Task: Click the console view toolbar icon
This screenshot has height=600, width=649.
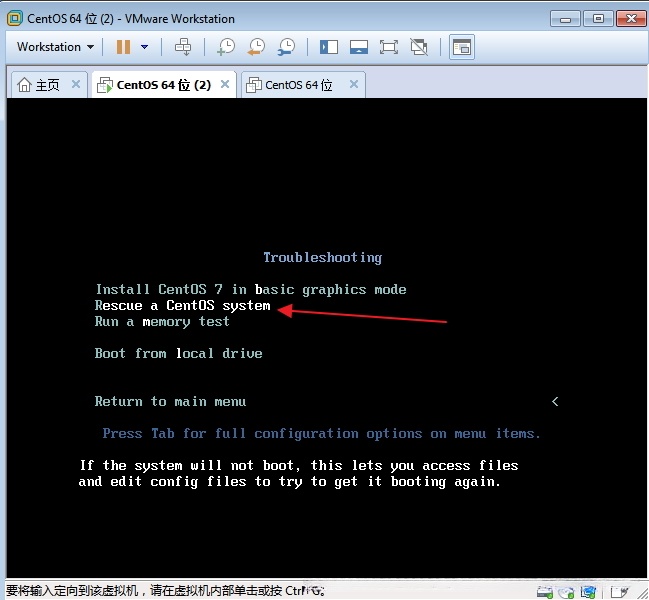Action: coord(462,47)
